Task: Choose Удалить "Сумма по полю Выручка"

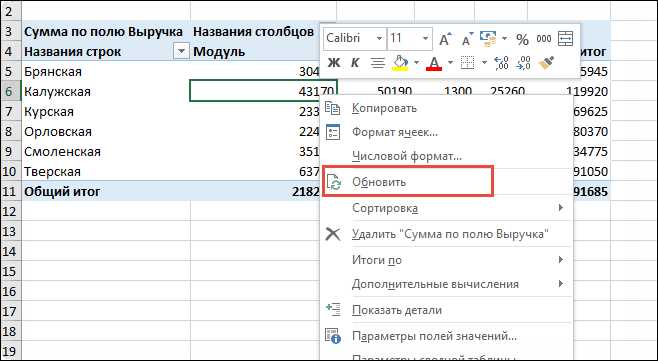Action: (446, 234)
